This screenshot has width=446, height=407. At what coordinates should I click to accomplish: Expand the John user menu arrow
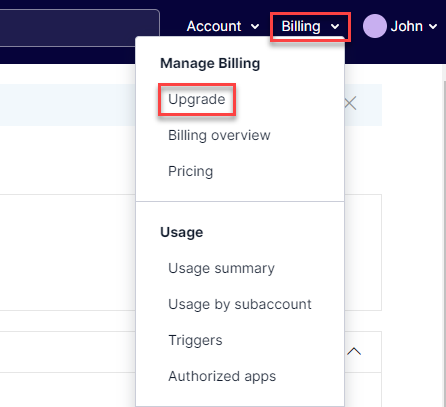coord(433,27)
